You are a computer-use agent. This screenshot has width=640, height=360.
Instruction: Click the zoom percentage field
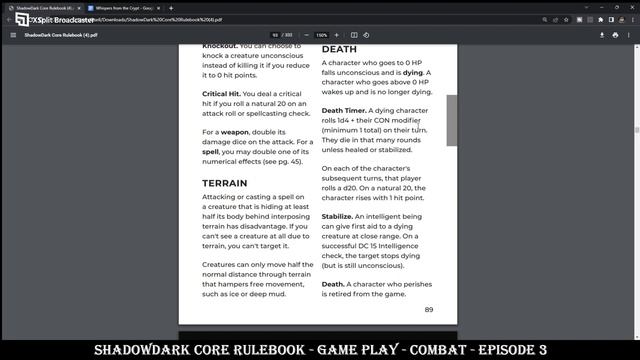pos(322,35)
